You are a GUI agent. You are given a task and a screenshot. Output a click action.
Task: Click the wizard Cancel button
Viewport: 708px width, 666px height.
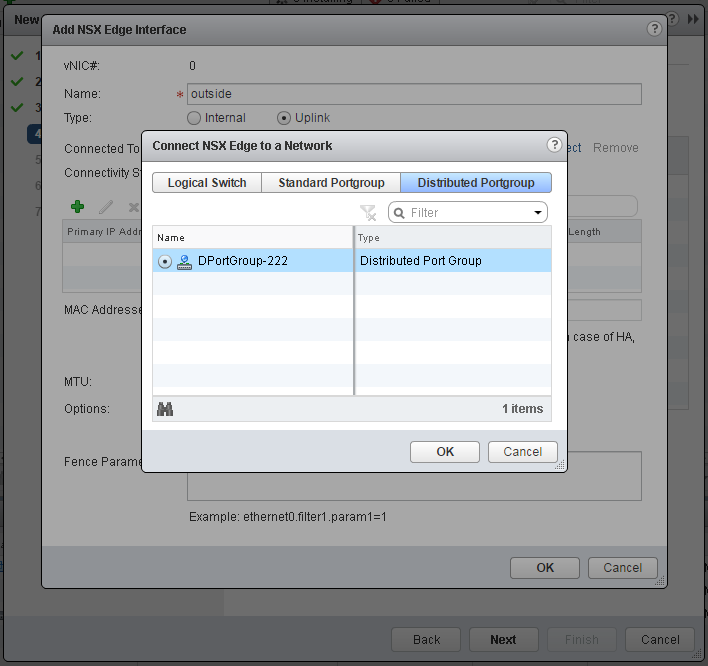point(660,640)
